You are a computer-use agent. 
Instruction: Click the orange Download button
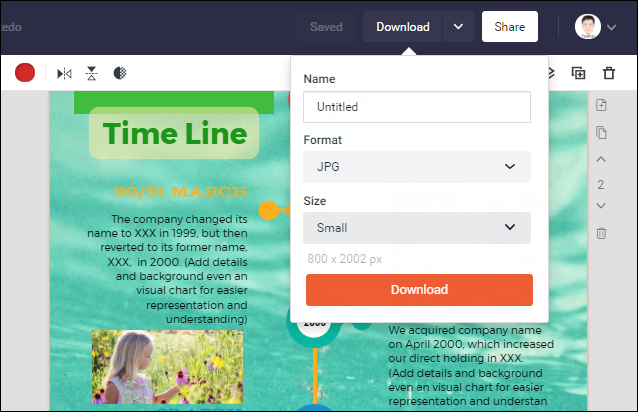[x=419, y=290]
